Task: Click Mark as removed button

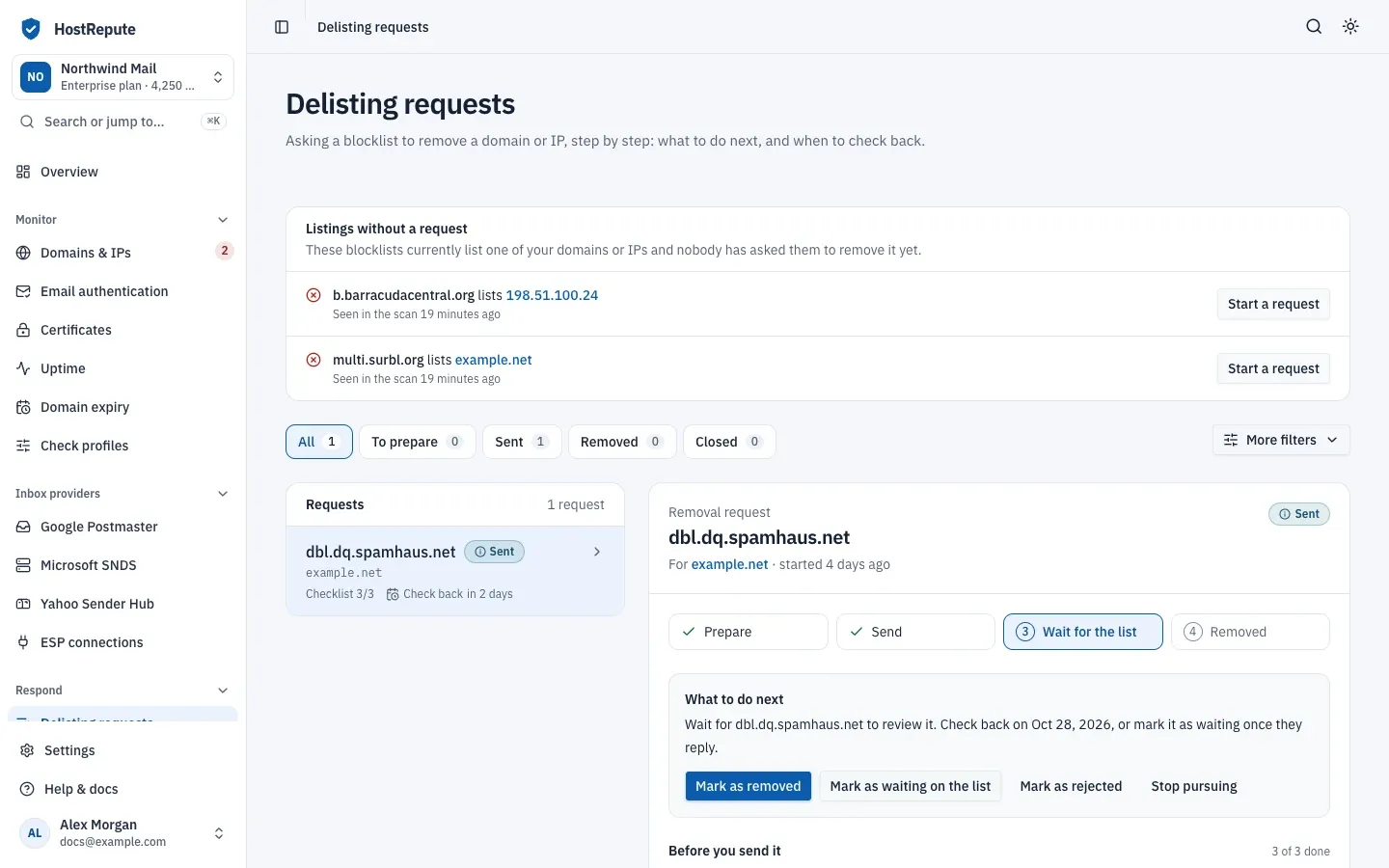Action: point(749,786)
